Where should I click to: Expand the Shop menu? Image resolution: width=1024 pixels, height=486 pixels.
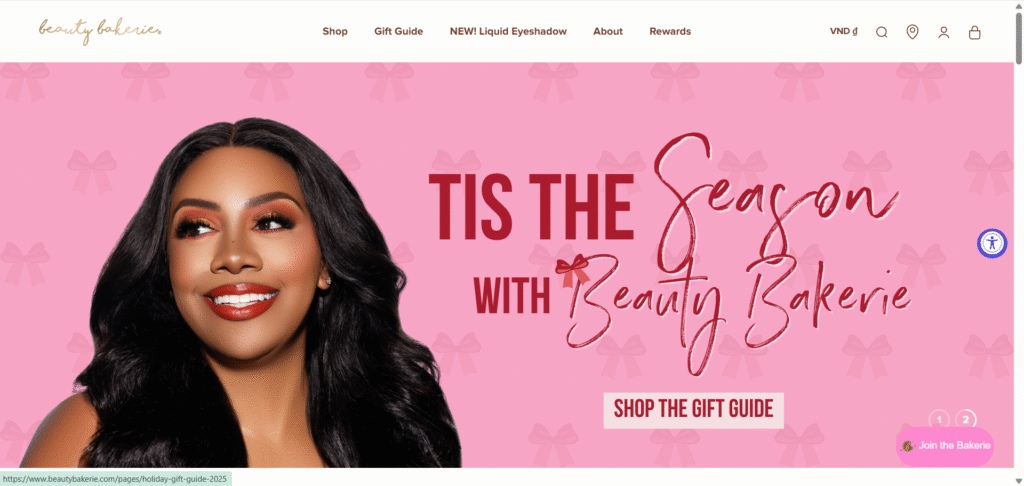click(335, 31)
